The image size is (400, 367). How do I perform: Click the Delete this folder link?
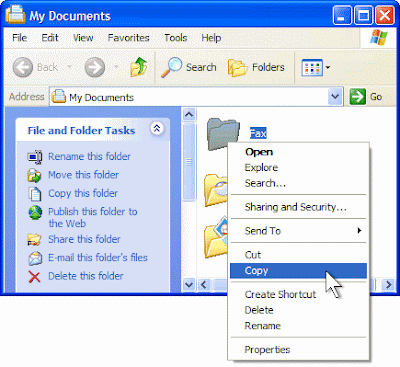coord(86,276)
